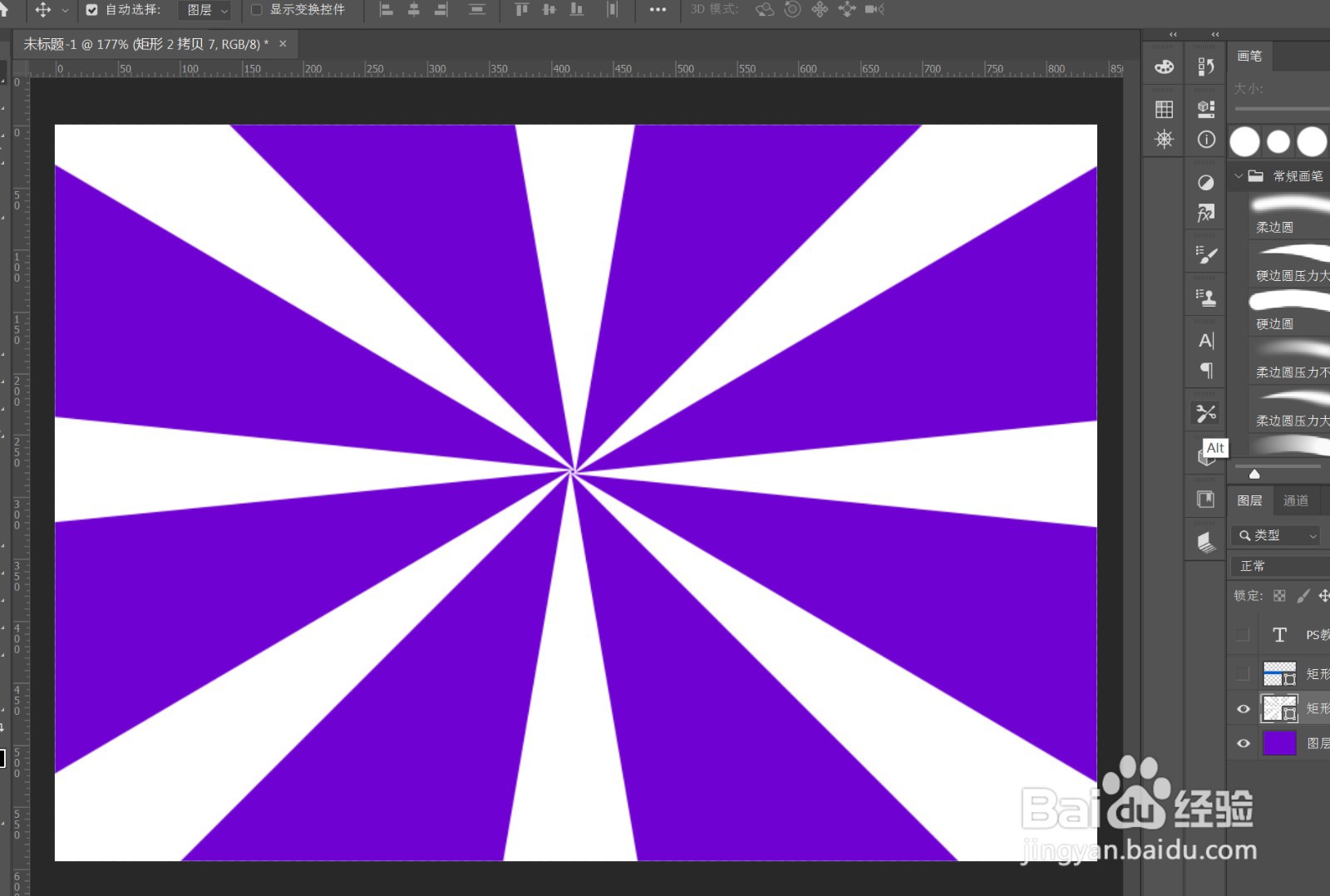Click the brush 大小 size slider track
Viewport: 1330px width, 896px height.
[x=1282, y=109]
